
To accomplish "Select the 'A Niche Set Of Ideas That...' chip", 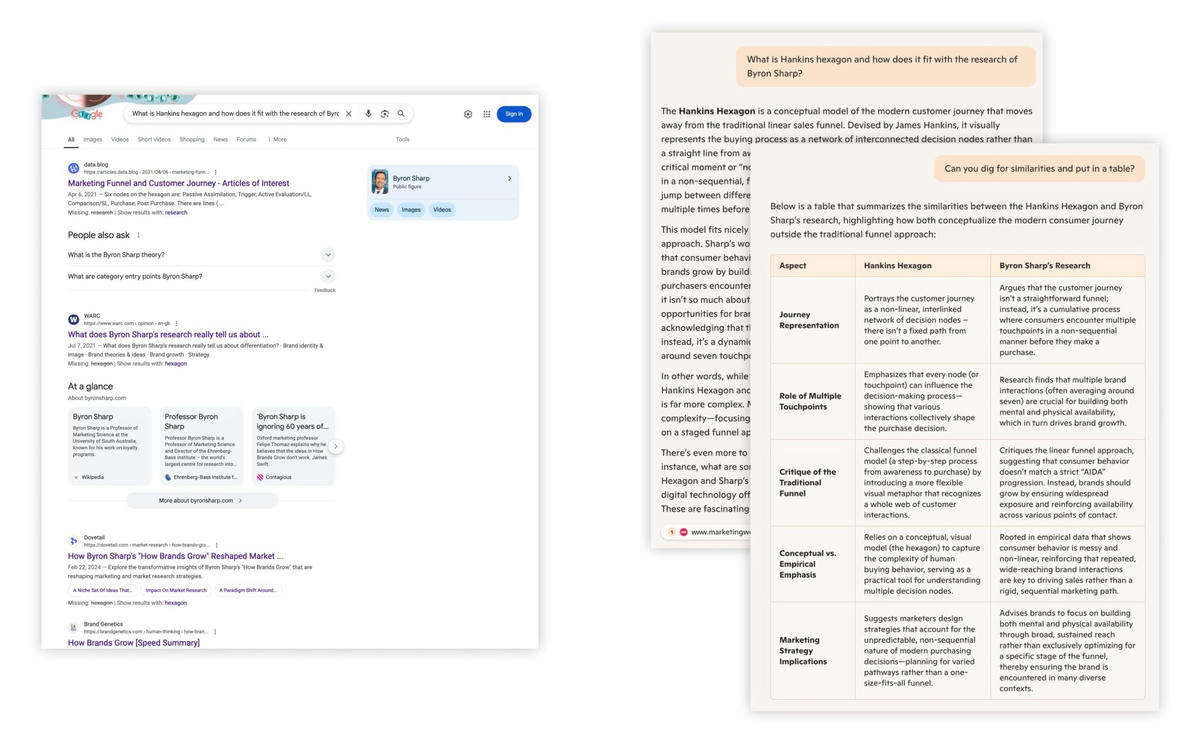I will pyautogui.click(x=104, y=590).
